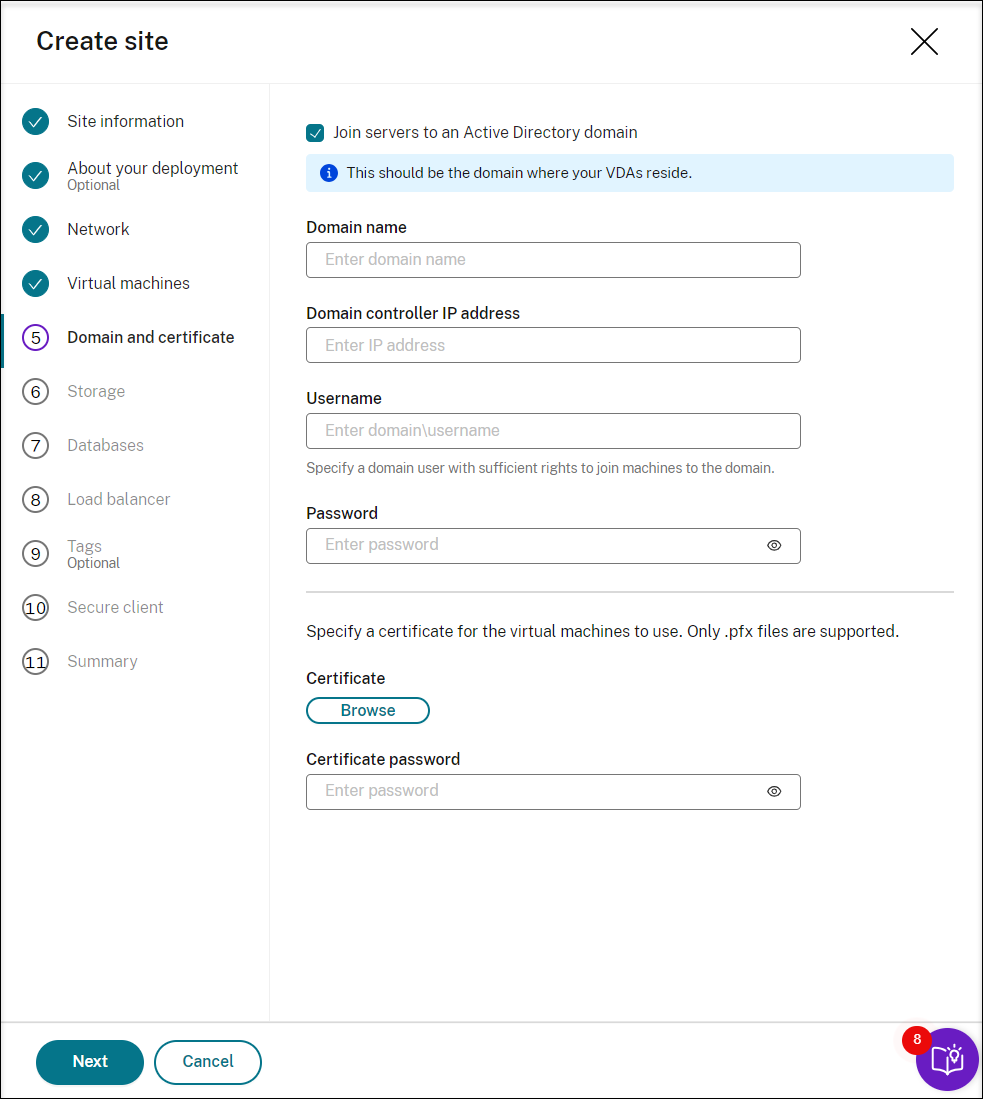Browse for a certificate file
Image resolution: width=983 pixels, height=1099 pixels.
(x=368, y=711)
